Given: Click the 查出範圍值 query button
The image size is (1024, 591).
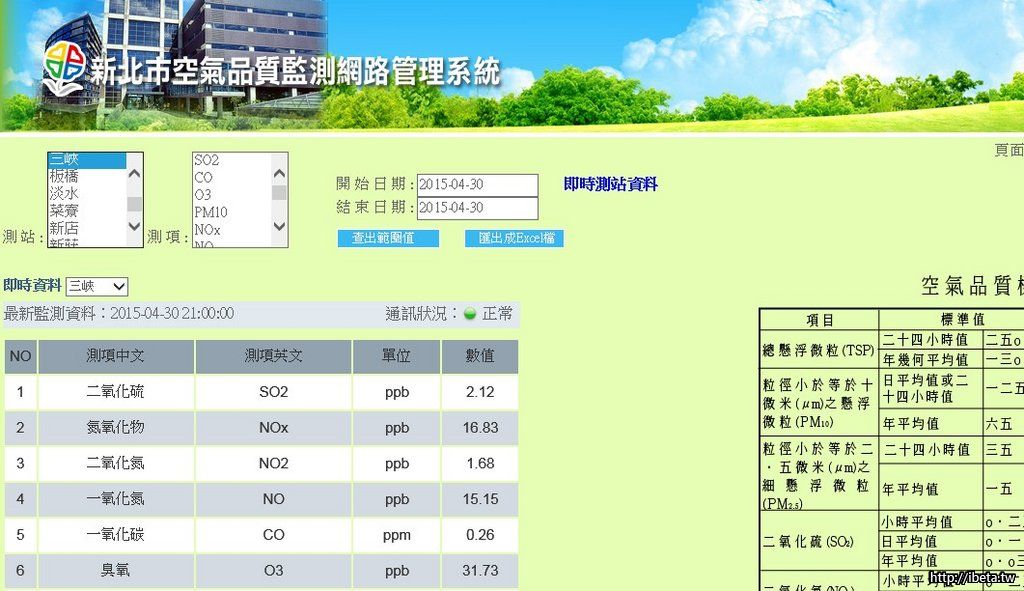Looking at the screenshot, I should [x=388, y=238].
